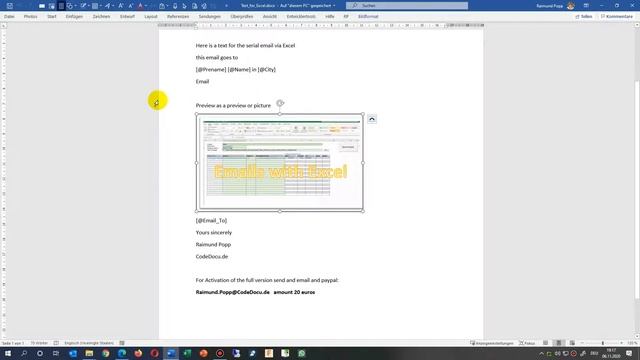Open the Opera browser from the taskbar

[155, 353]
